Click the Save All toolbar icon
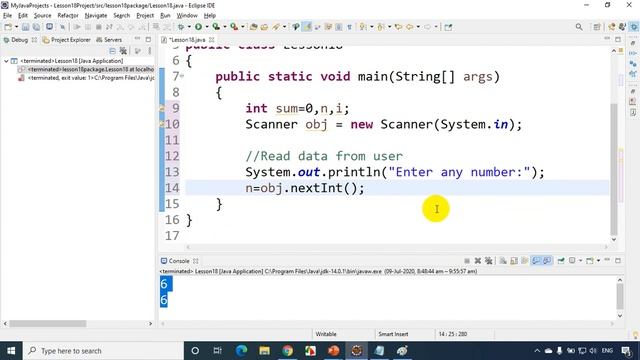 (x=36, y=27)
